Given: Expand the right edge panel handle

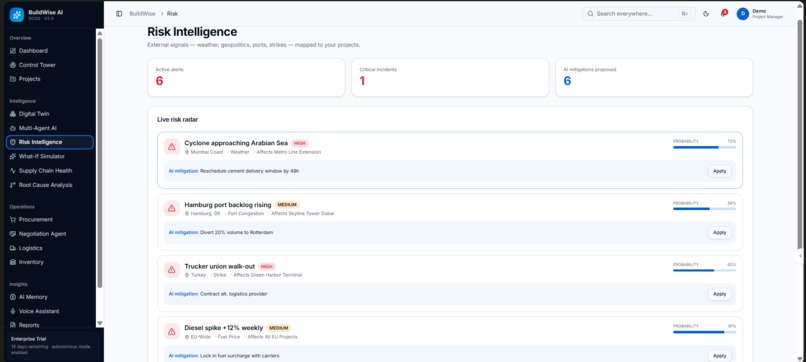Looking at the screenshot, I should [x=800, y=256].
